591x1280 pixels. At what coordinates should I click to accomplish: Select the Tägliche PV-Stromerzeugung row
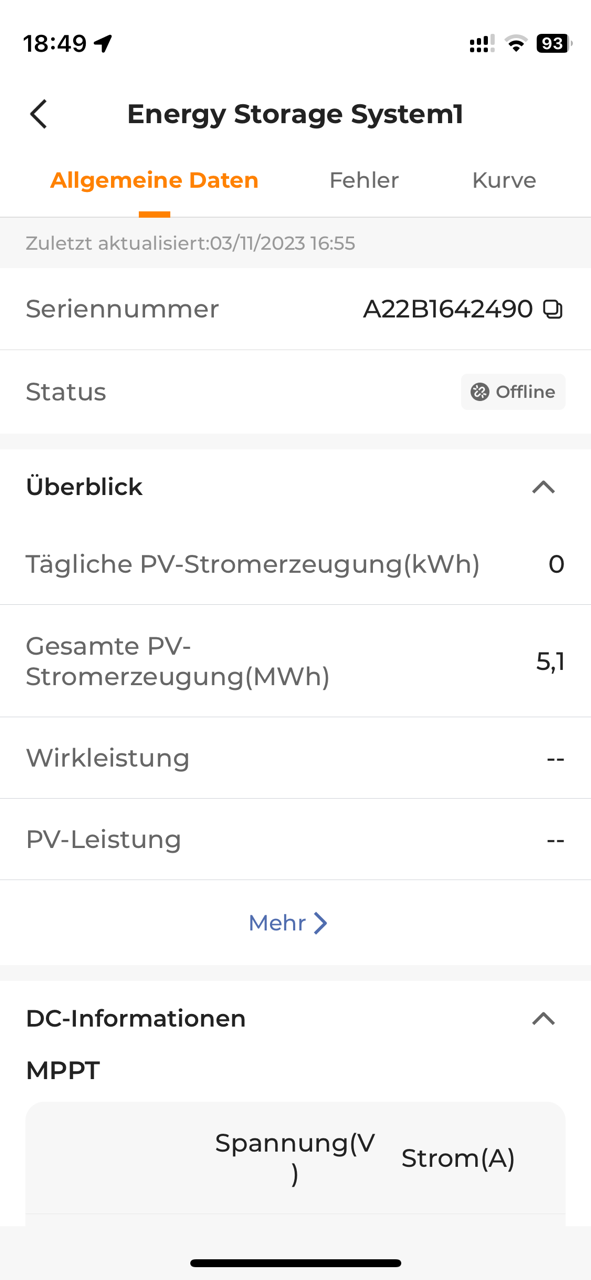295,564
